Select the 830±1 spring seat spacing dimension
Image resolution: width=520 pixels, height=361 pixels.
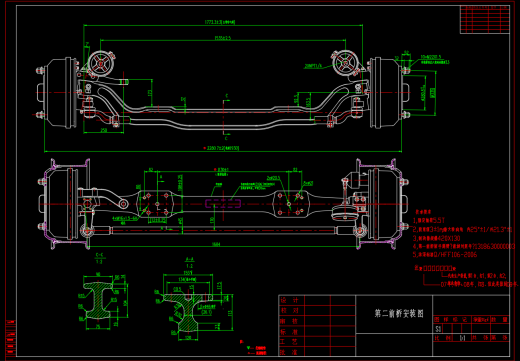[223, 170]
